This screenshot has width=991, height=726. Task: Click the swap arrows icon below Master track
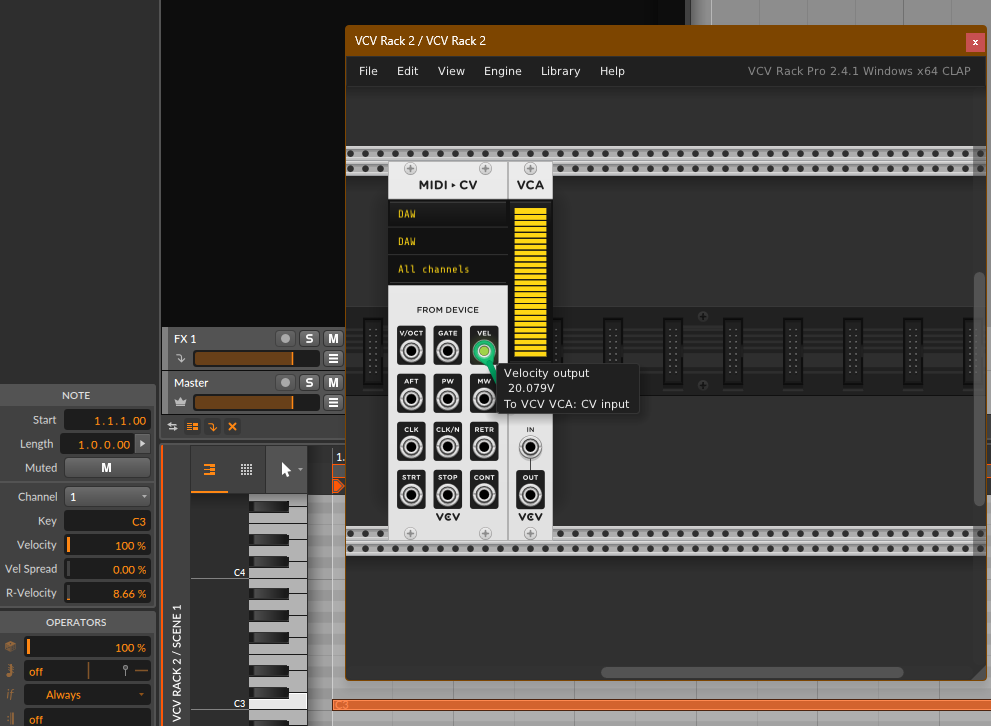[173, 427]
